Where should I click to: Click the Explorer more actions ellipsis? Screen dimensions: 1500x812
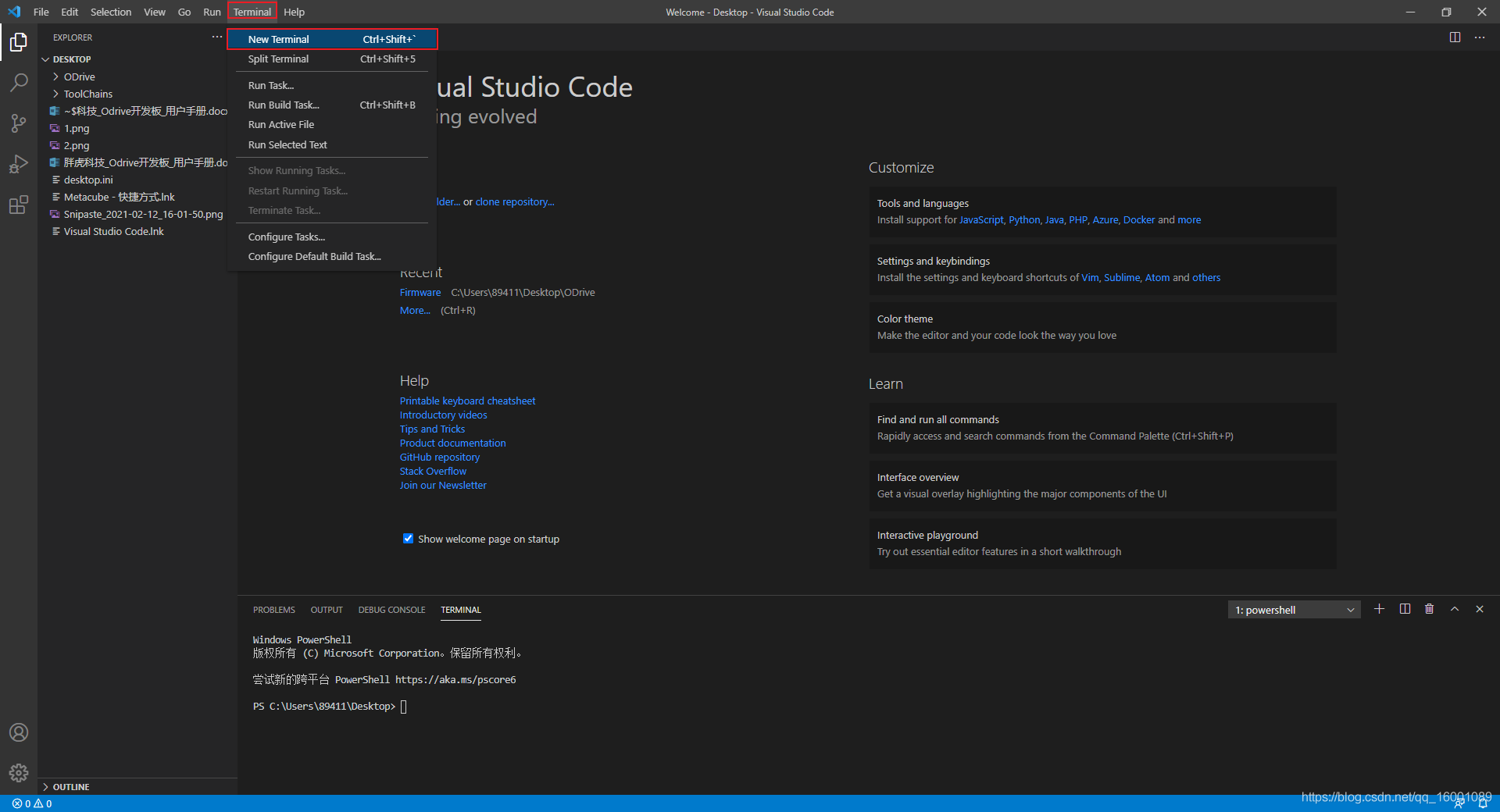pos(217,37)
